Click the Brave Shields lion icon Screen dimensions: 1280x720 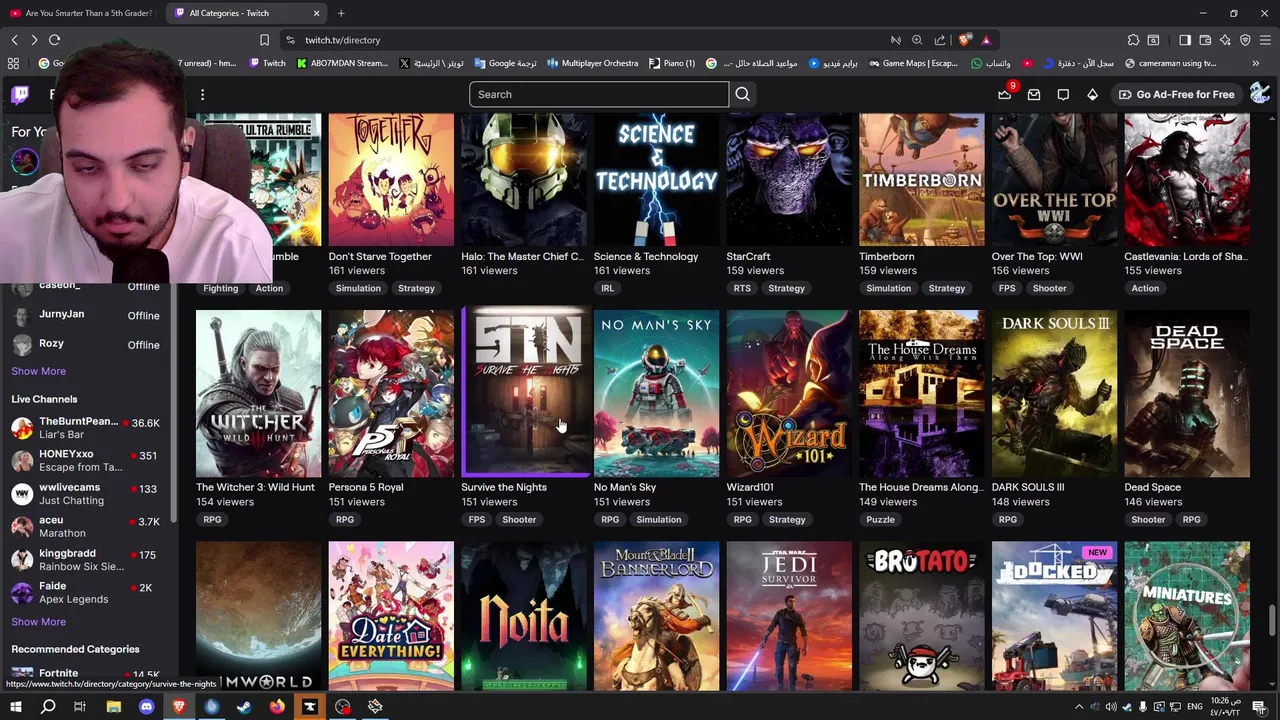[964, 40]
